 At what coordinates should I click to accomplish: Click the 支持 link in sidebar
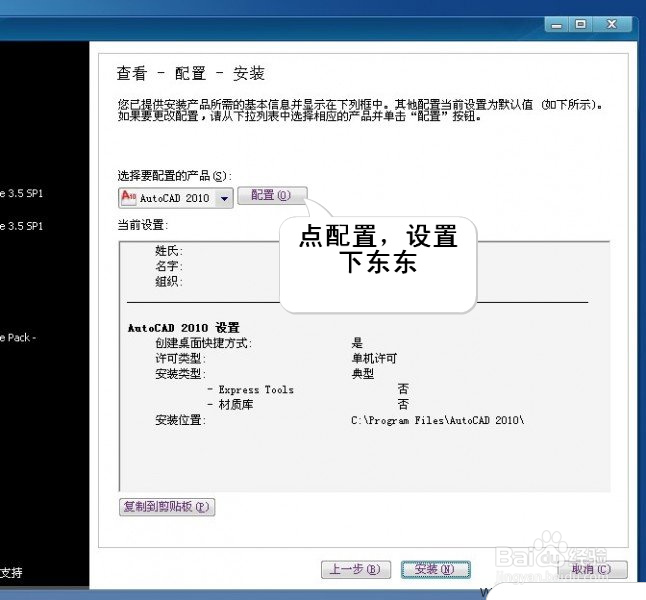(12, 572)
